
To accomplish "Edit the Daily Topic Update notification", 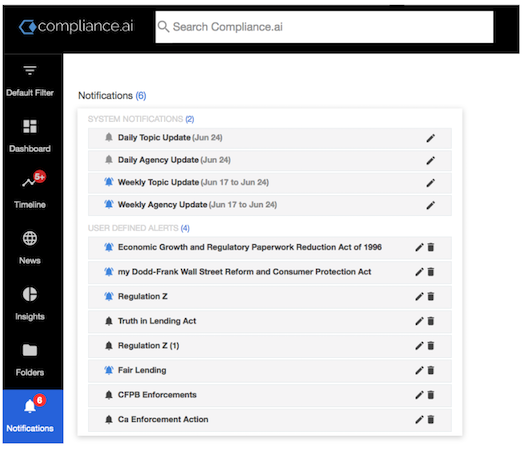I will 431,138.
